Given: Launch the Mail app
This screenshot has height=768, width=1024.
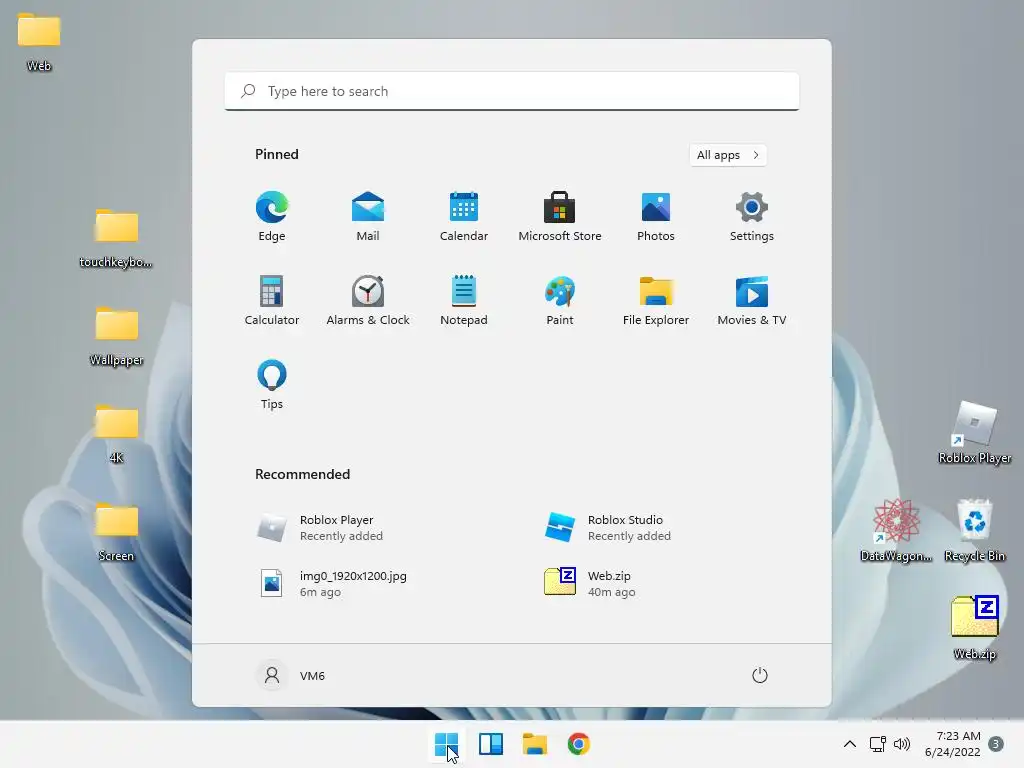Looking at the screenshot, I should tap(368, 217).
